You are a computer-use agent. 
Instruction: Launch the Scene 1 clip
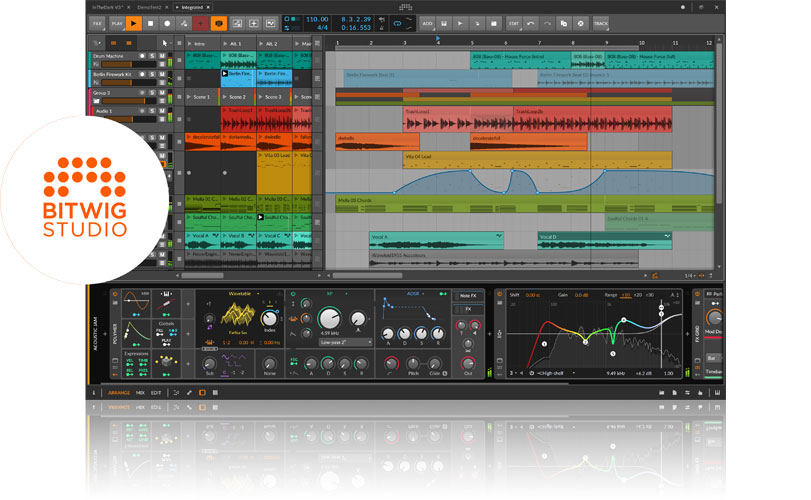click(x=190, y=97)
